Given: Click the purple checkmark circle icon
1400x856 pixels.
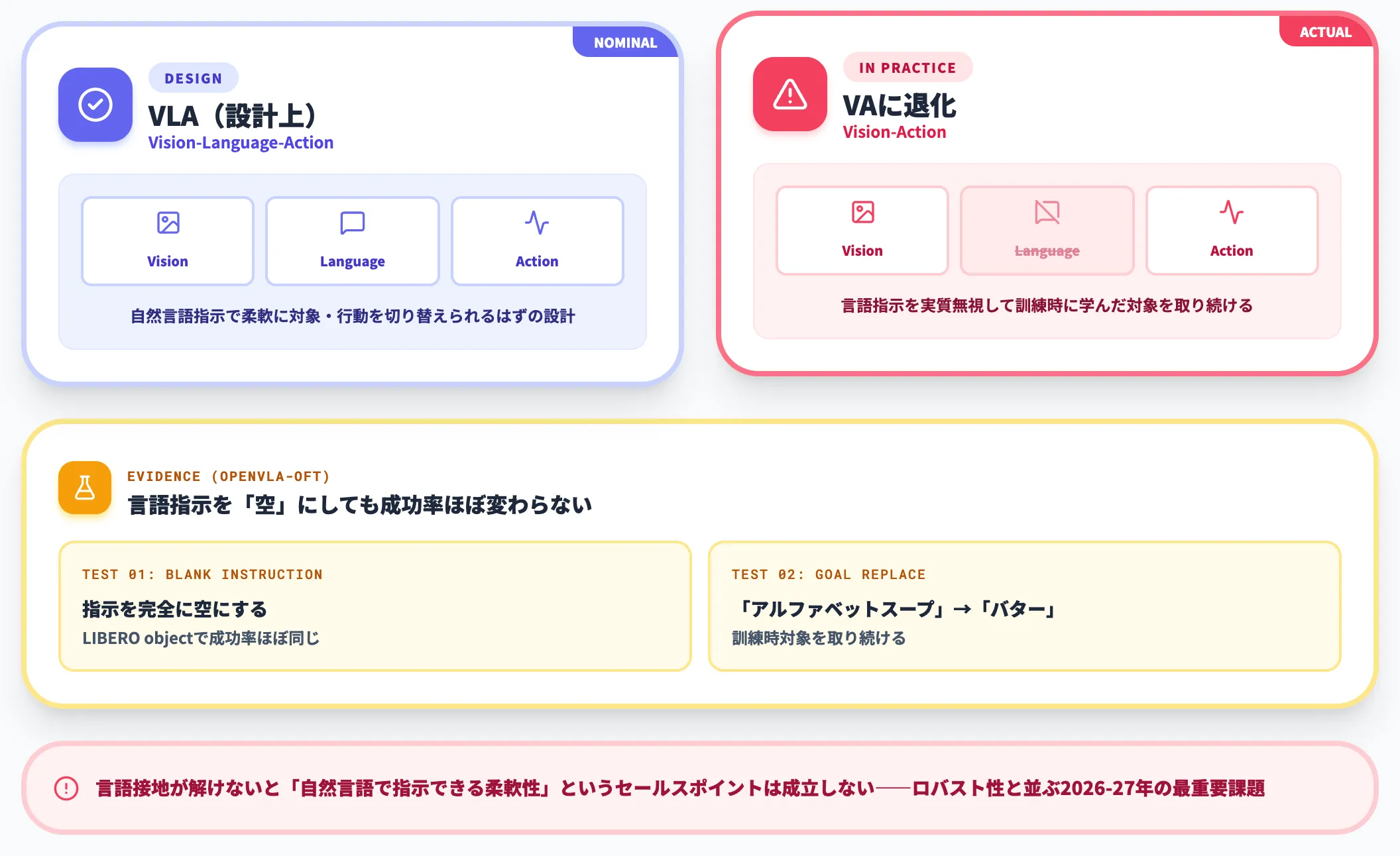Looking at the screenshot, I should click(95, 105).
